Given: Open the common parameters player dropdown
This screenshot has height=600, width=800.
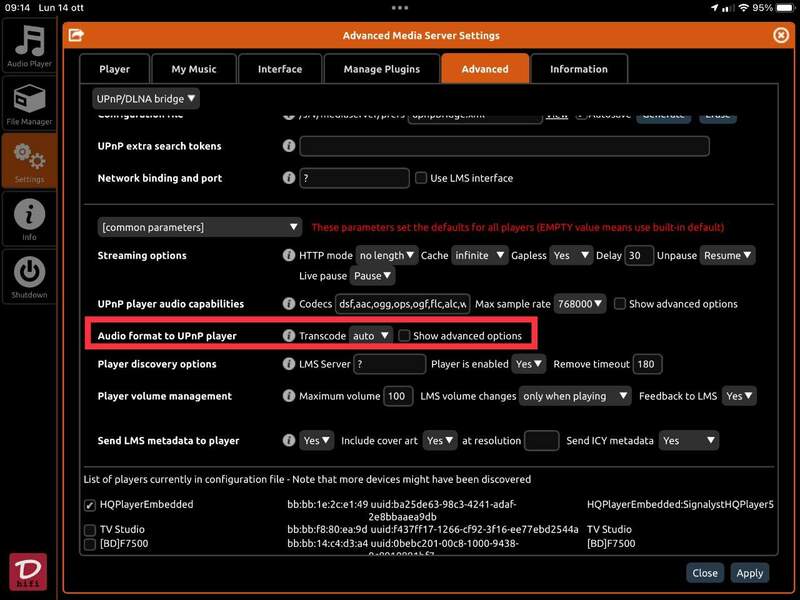Looking at the screenshot, I should coord(199,227).
